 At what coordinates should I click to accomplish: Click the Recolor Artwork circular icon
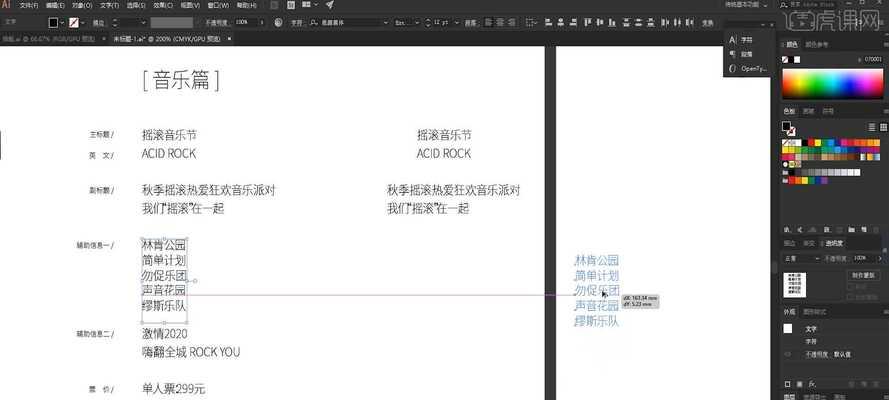(x=278, y=23)
